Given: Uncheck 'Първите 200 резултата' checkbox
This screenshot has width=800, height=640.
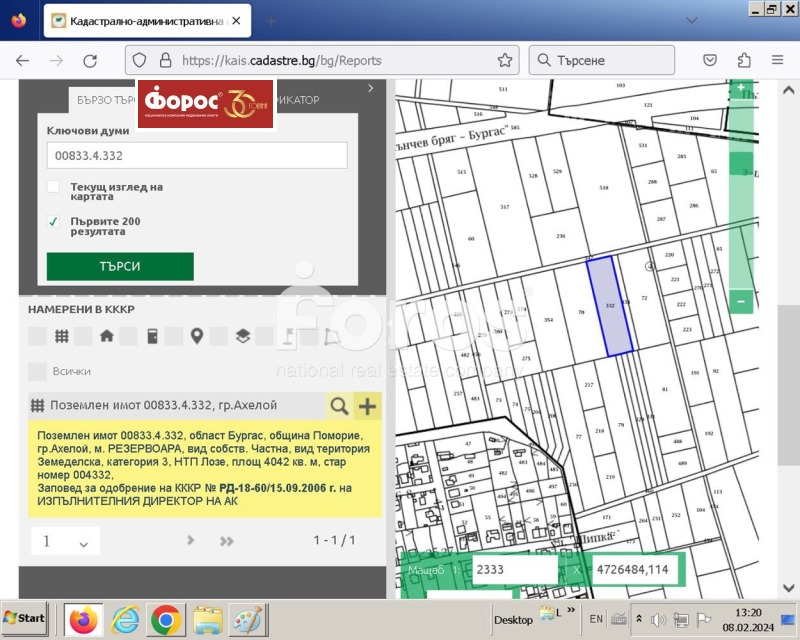Looking at the screenshot, I should click(x=54, y=221).
